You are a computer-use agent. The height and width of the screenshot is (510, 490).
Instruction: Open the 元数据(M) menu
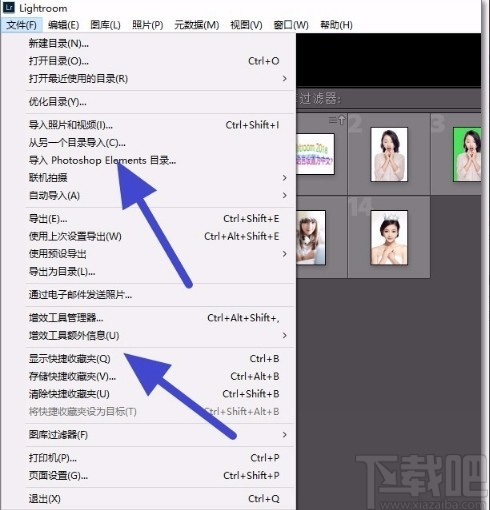click(x=197, y=25)
